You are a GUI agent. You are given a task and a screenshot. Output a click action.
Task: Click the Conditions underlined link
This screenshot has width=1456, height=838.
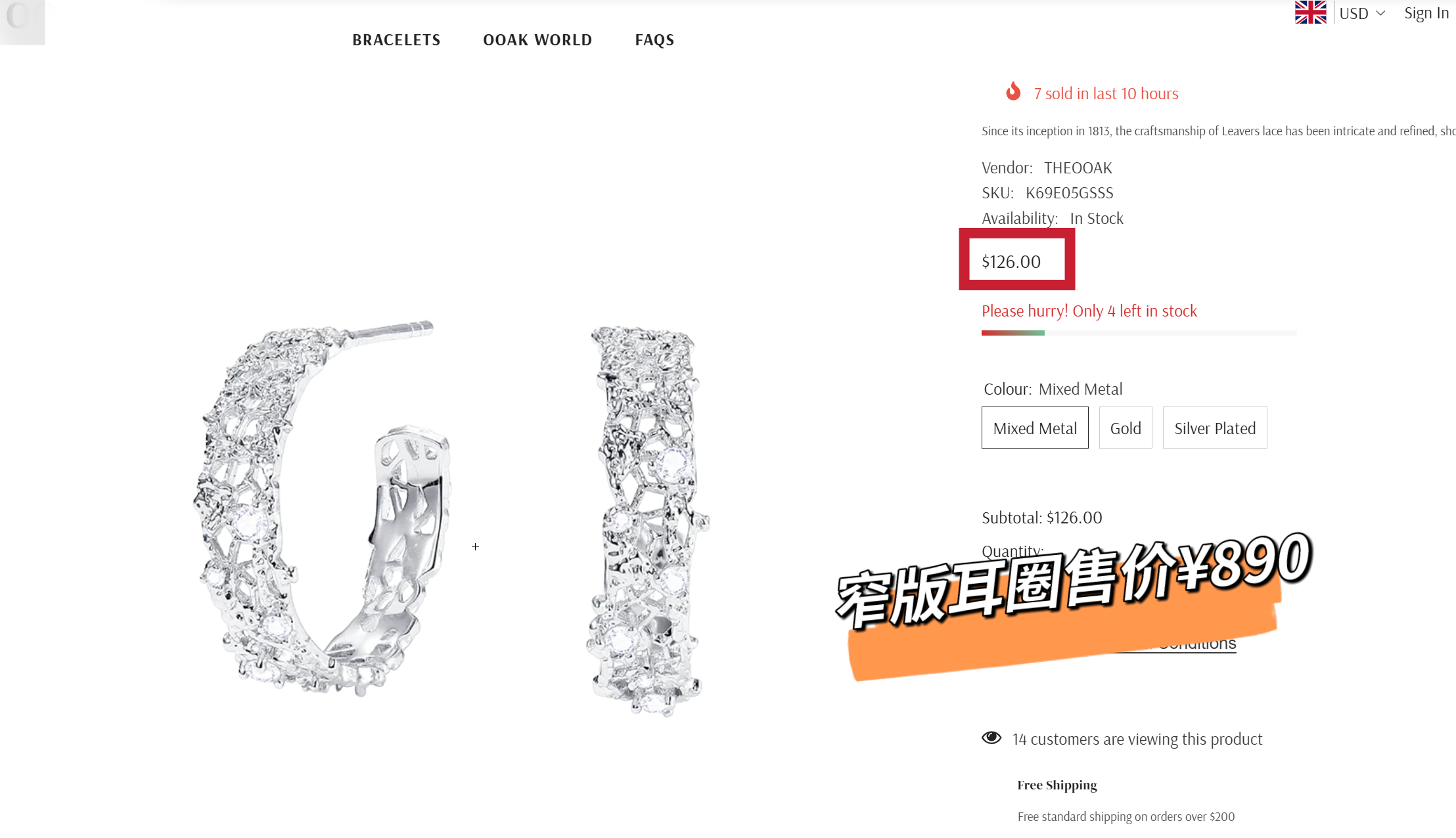[x=1196, y=644]
